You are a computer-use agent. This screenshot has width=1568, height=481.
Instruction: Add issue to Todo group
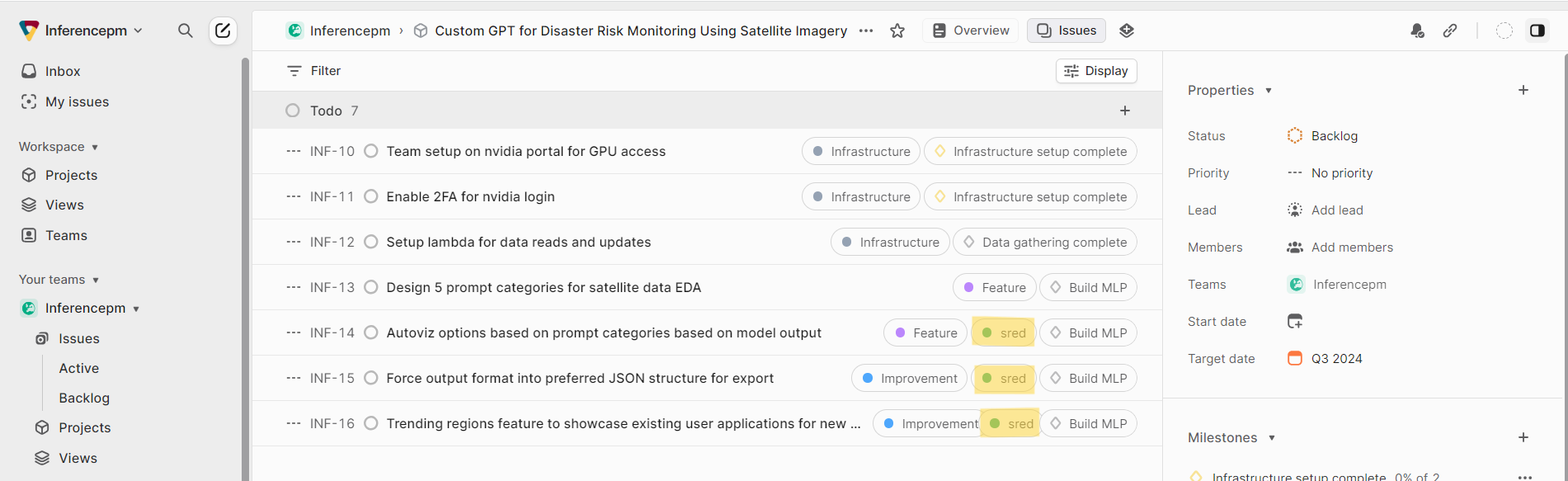click(1125, 111)
